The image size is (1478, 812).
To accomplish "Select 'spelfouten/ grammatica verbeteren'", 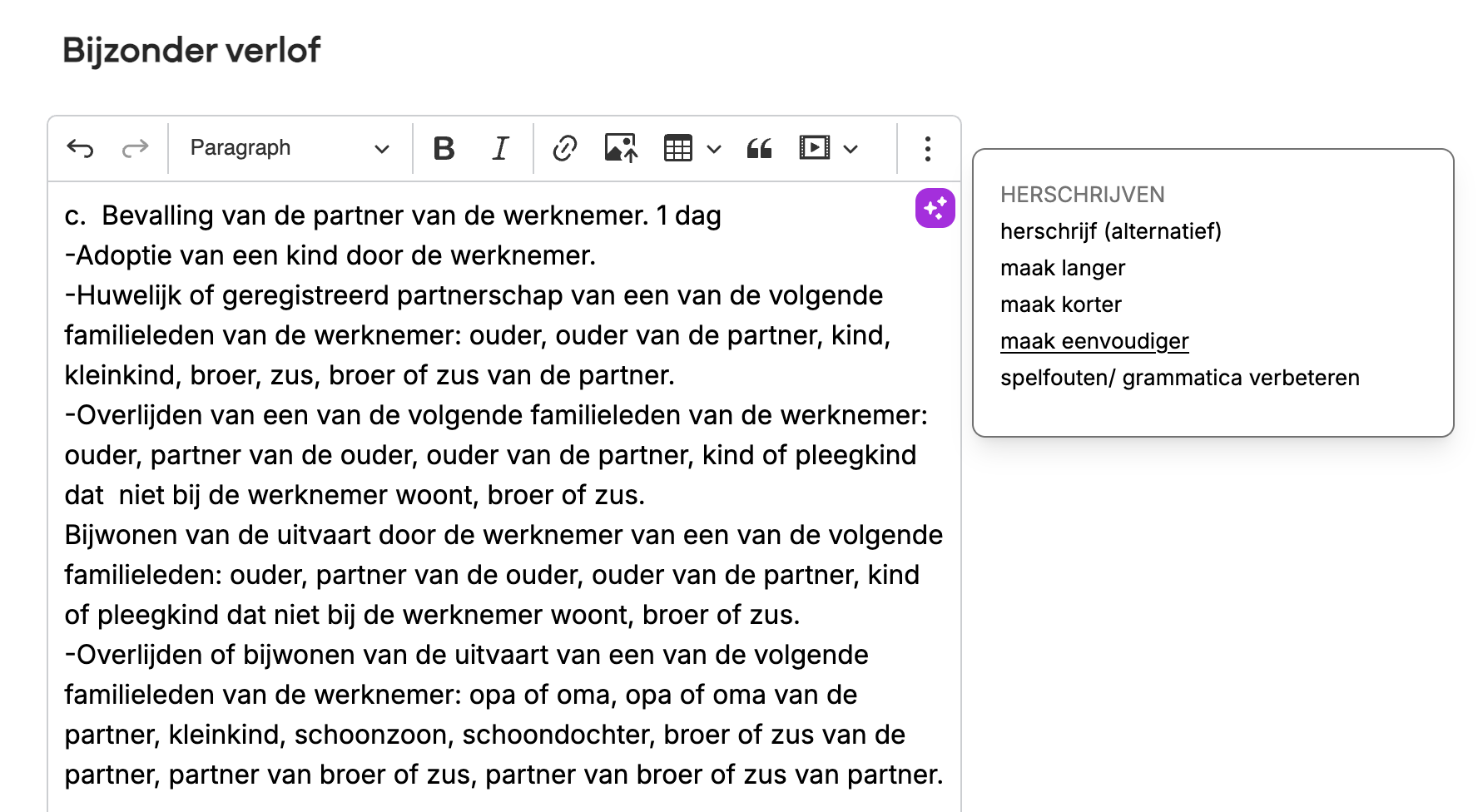I will pos(1180,378).
